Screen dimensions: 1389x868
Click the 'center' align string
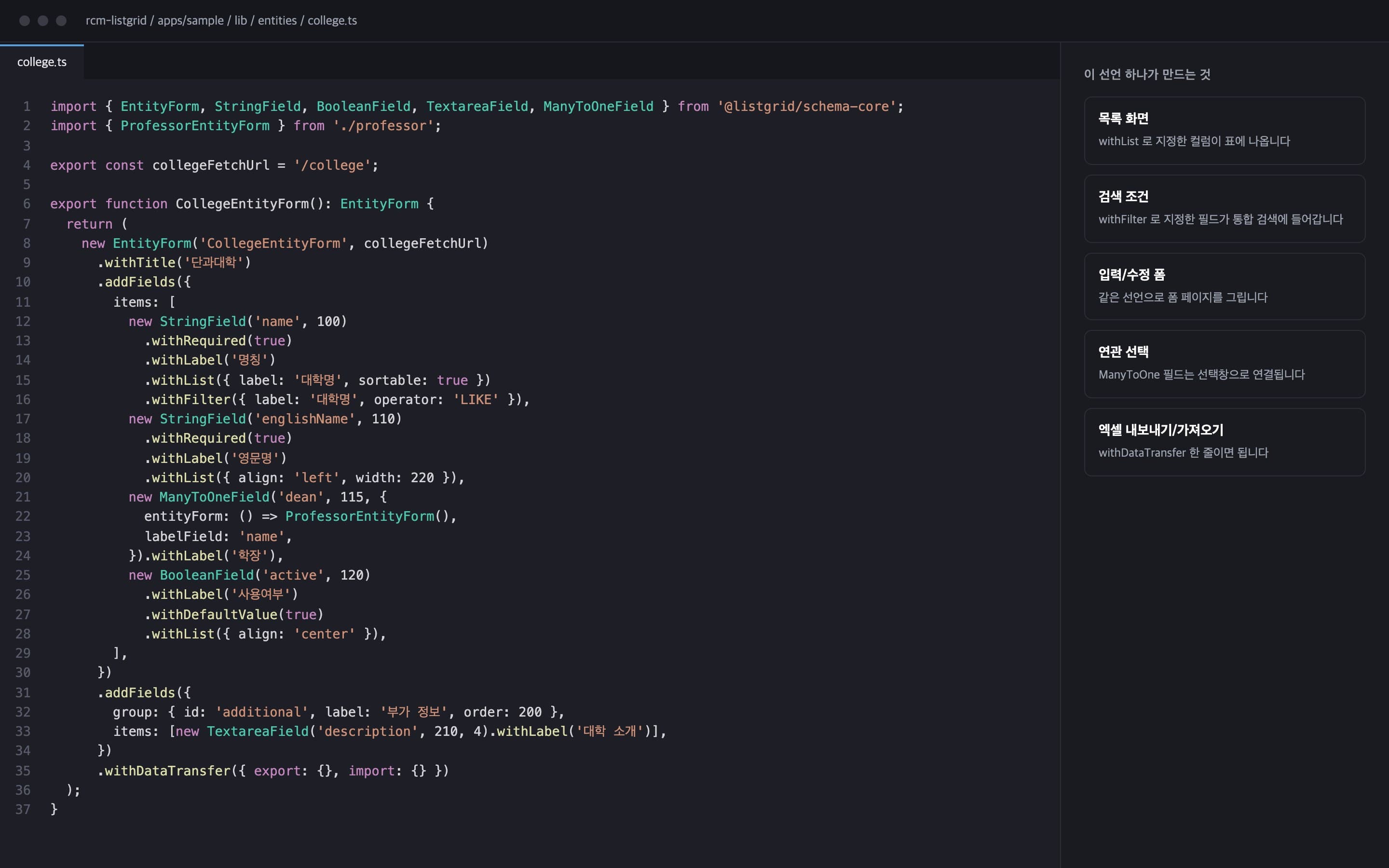[x=324, y=634]
